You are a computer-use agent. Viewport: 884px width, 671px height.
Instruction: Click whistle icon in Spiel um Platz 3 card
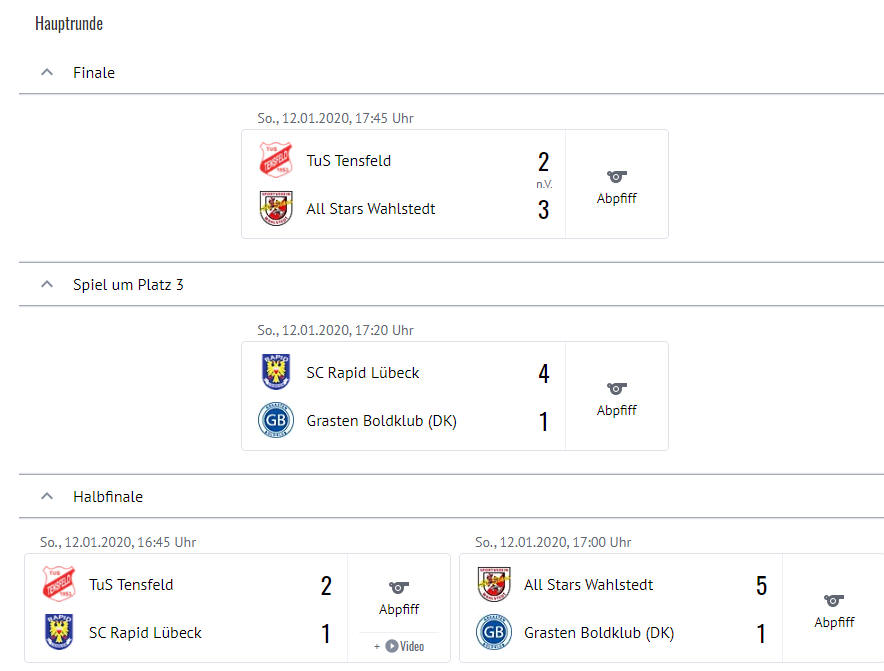click(617, 389)
